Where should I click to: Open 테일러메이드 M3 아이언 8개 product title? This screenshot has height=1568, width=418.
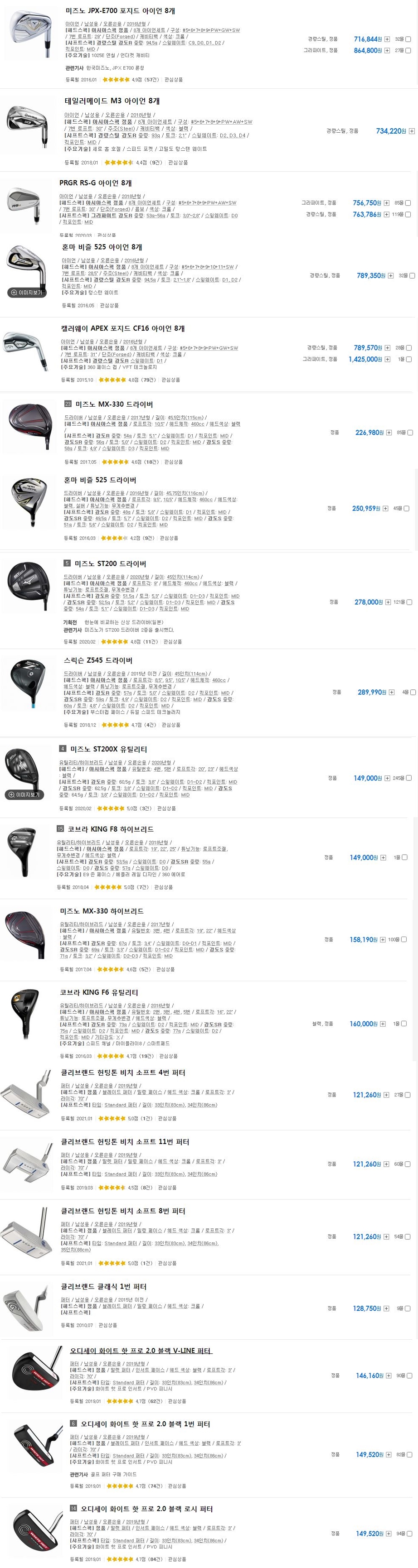click(x=112, y=101)
